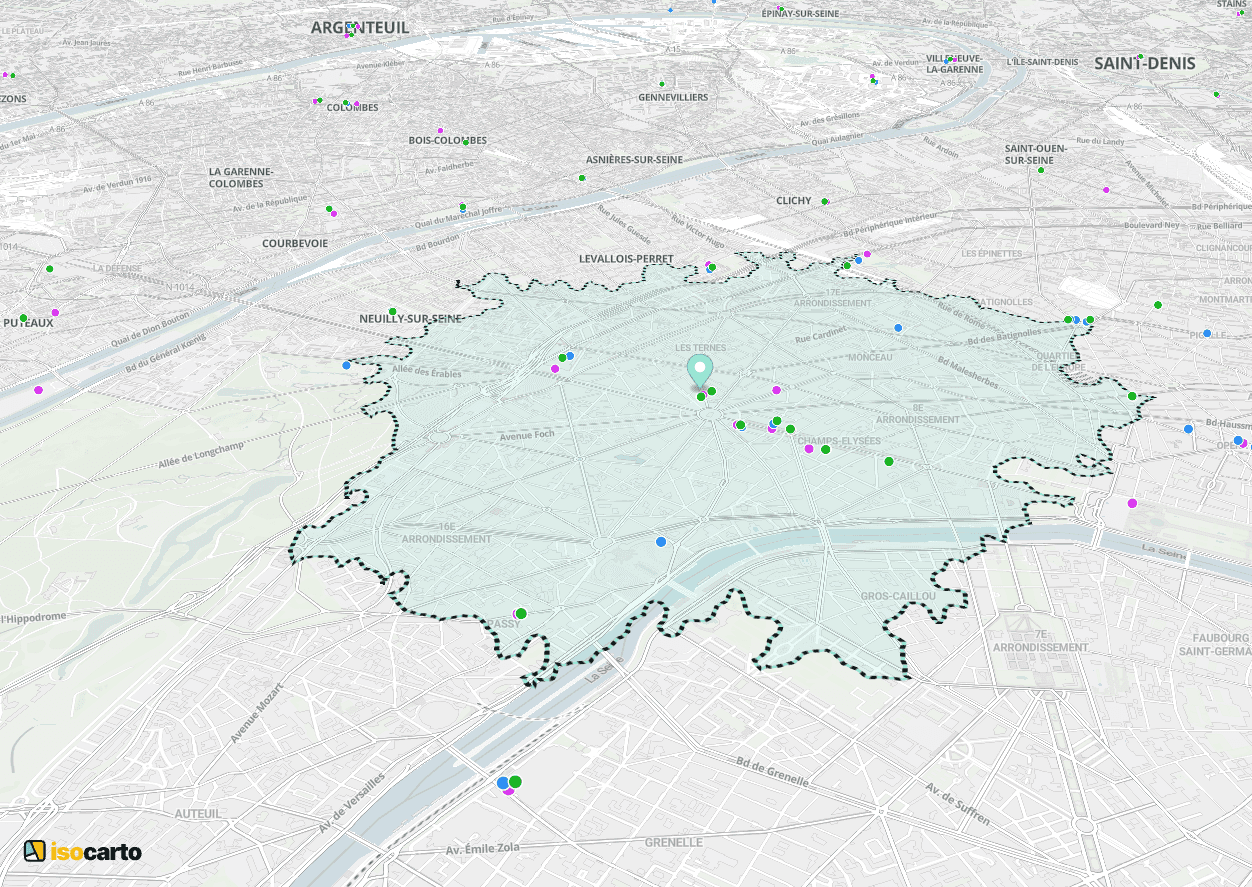The width and height of the screenshot is (1252, 887).
Task: Click the isocarto logo
Action: (85, 853)
